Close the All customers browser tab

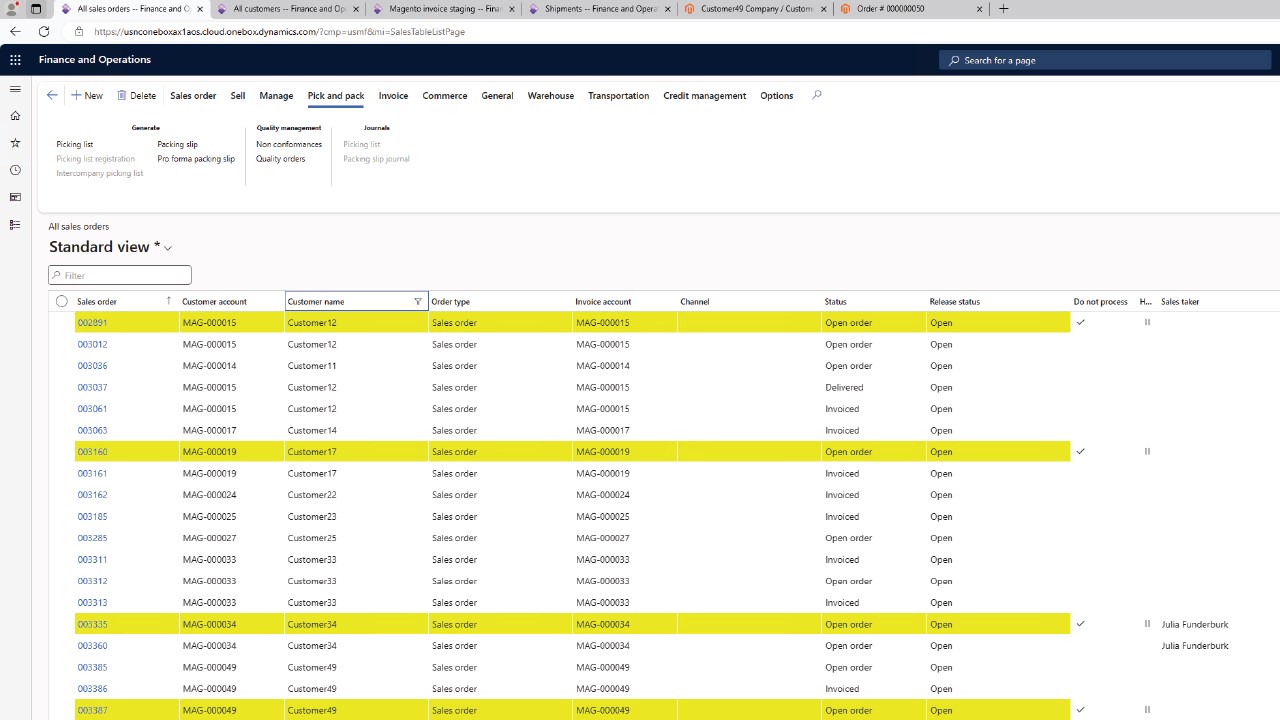(x=355, y=9)
